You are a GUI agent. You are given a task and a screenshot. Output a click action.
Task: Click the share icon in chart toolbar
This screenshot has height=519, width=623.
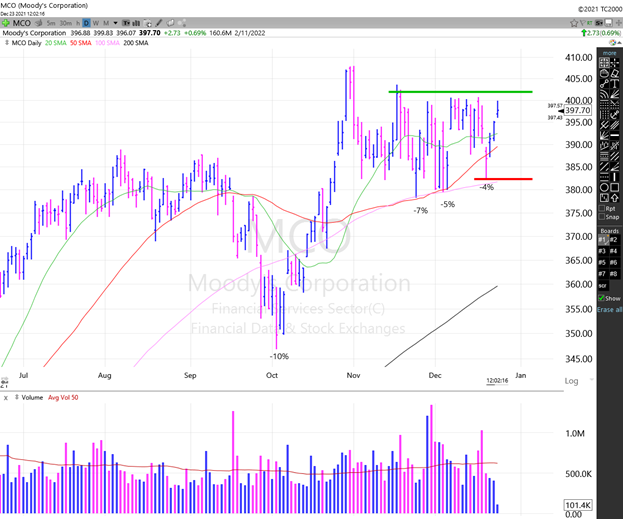coord(182,23)
